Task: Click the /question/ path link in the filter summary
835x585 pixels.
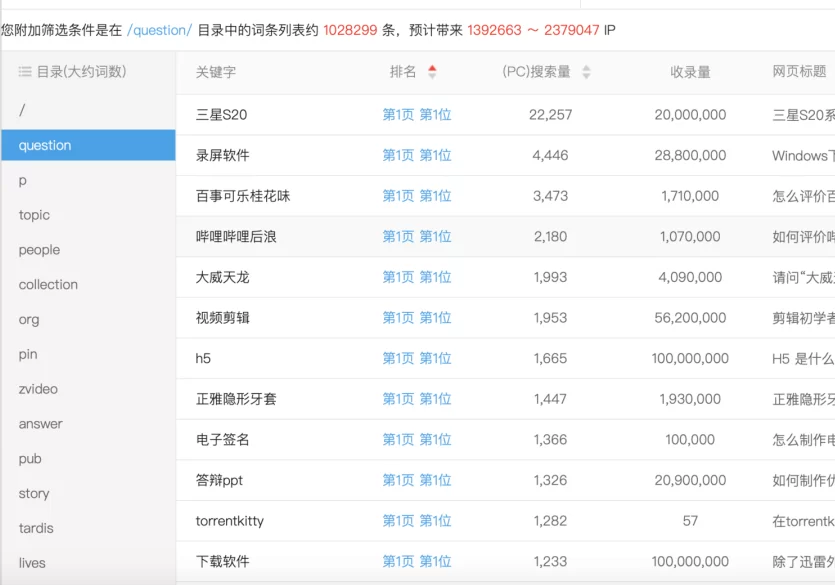Action: [159, 30]
